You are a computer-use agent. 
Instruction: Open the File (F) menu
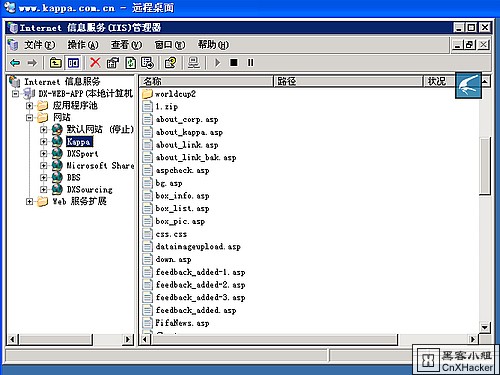pos(40,45)
